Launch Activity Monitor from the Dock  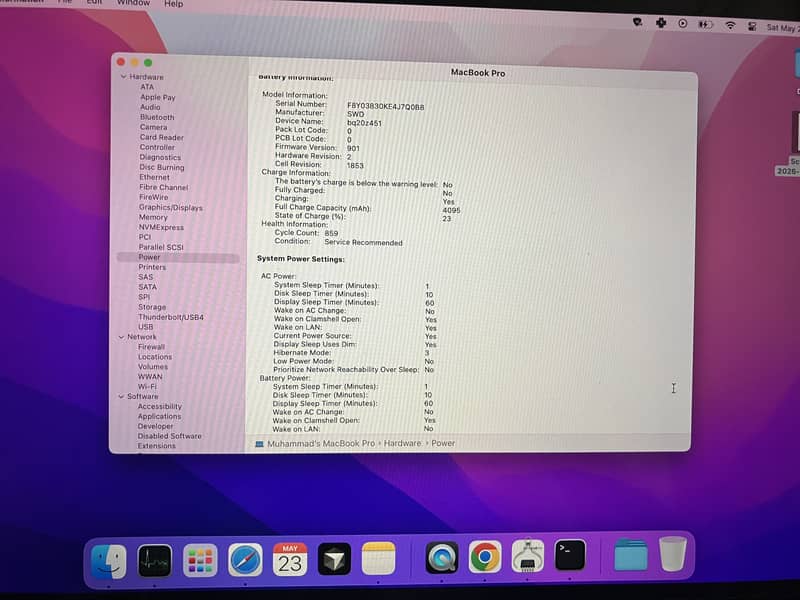point(155,560)
